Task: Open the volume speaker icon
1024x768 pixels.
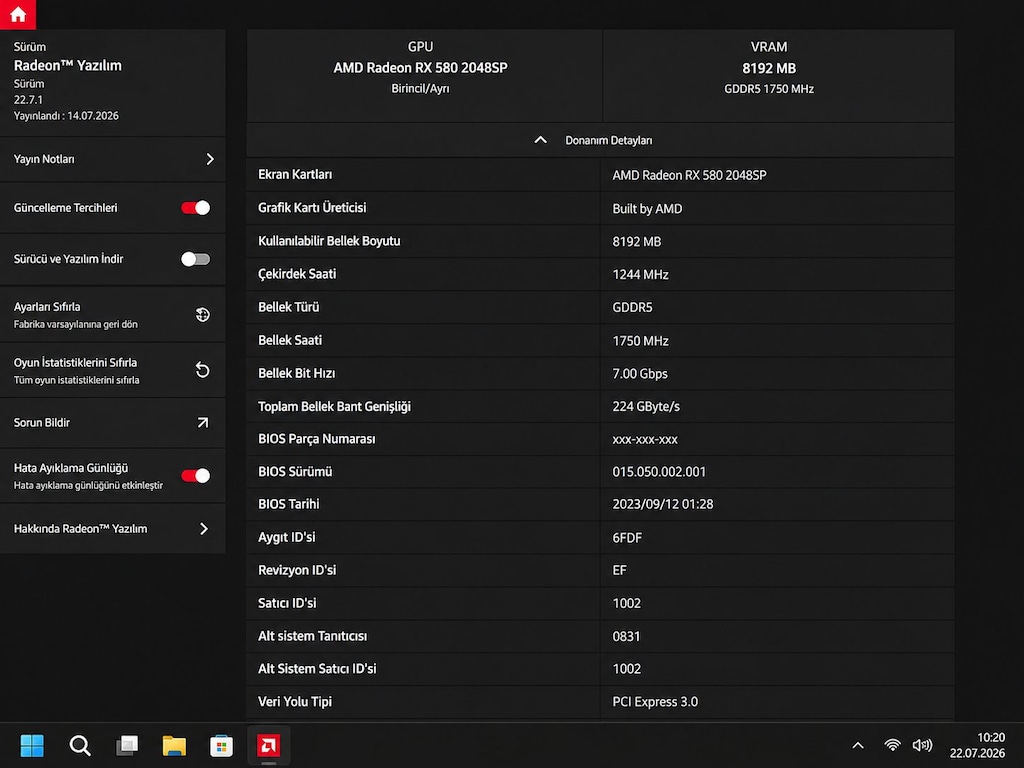Action: (x=922, y=745)
